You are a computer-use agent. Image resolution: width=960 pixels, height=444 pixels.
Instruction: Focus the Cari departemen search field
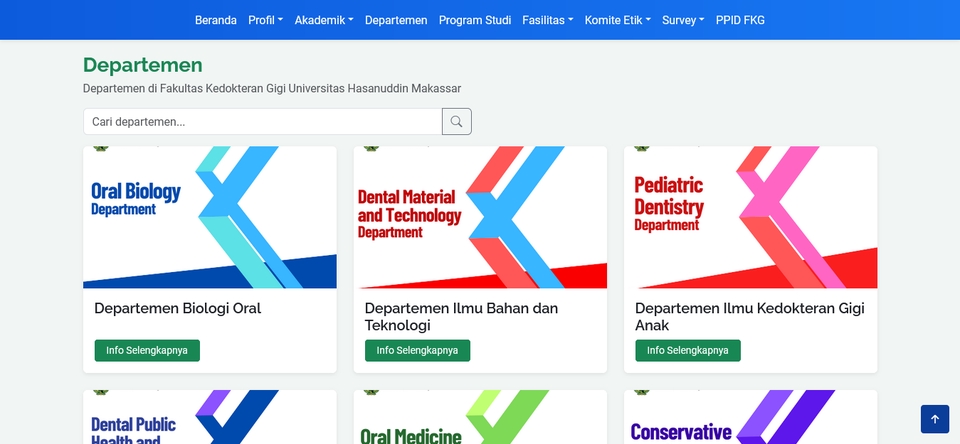(x=263, y=121)
